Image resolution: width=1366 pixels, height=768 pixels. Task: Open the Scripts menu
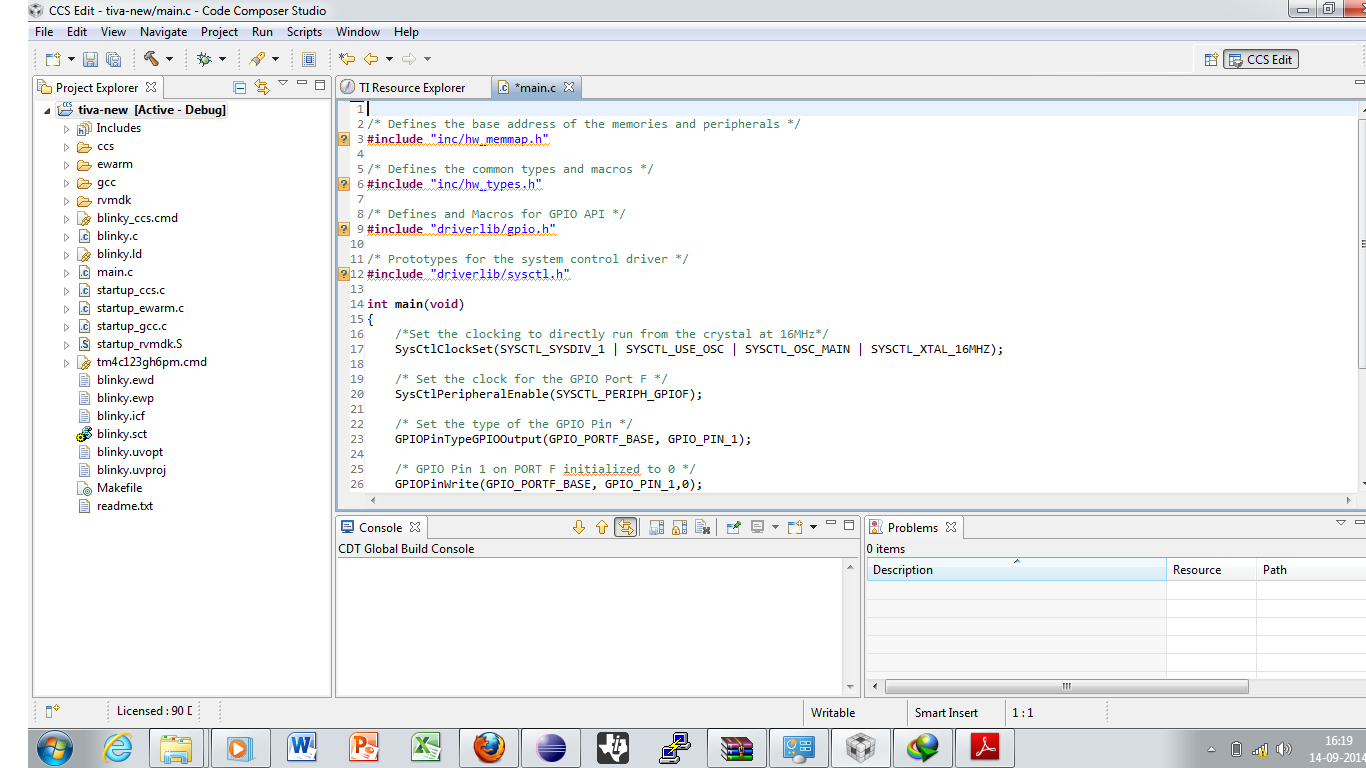(304, 32)
